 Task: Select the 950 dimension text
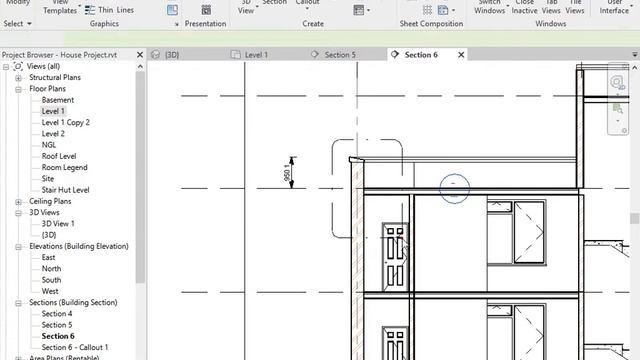coord(287,173)
